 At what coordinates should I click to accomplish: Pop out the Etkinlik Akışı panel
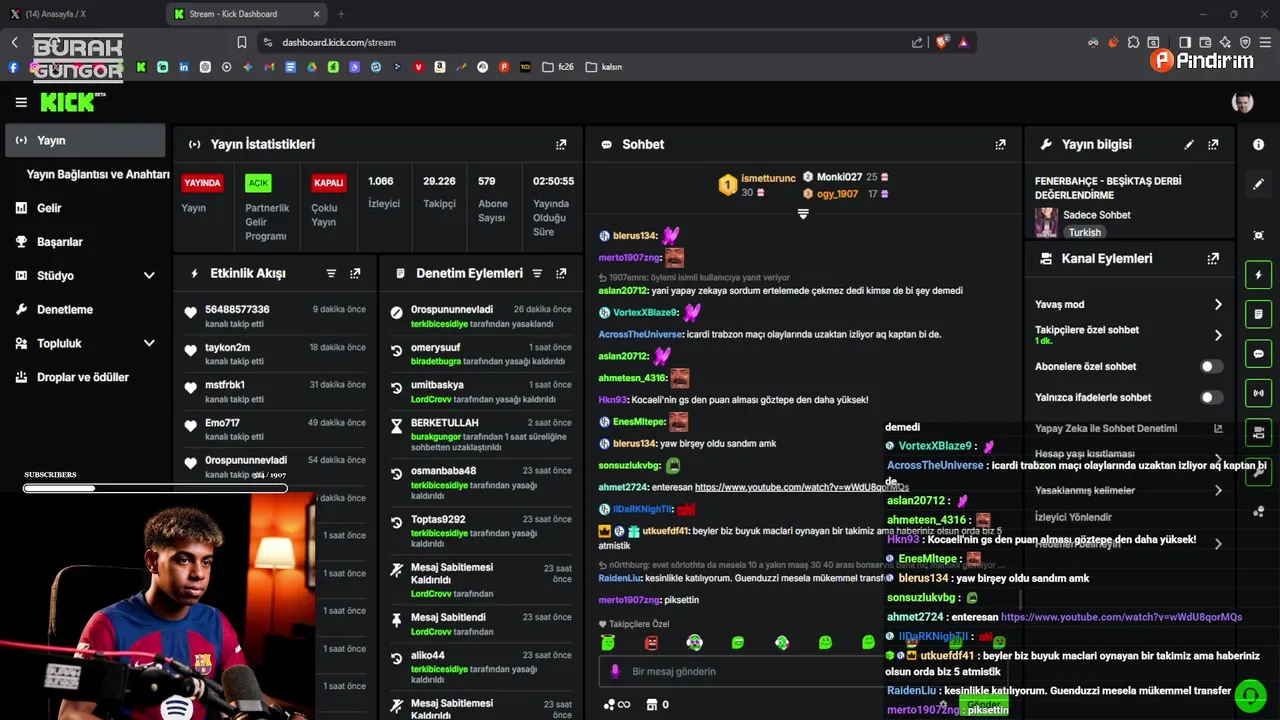(355, 273)
